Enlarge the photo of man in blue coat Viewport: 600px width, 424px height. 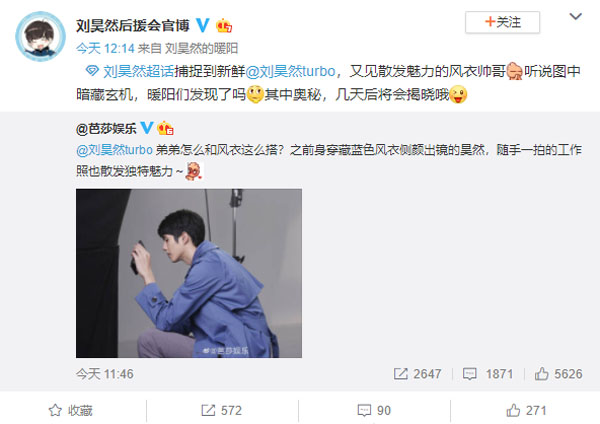[x=189, y=273]
